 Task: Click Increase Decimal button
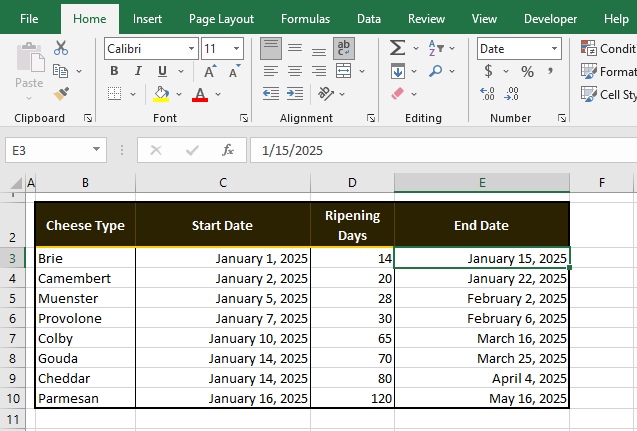point(488,94)
